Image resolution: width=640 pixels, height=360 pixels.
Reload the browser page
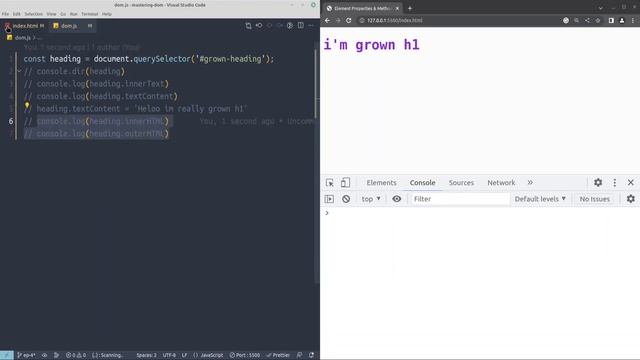[349, 20]
